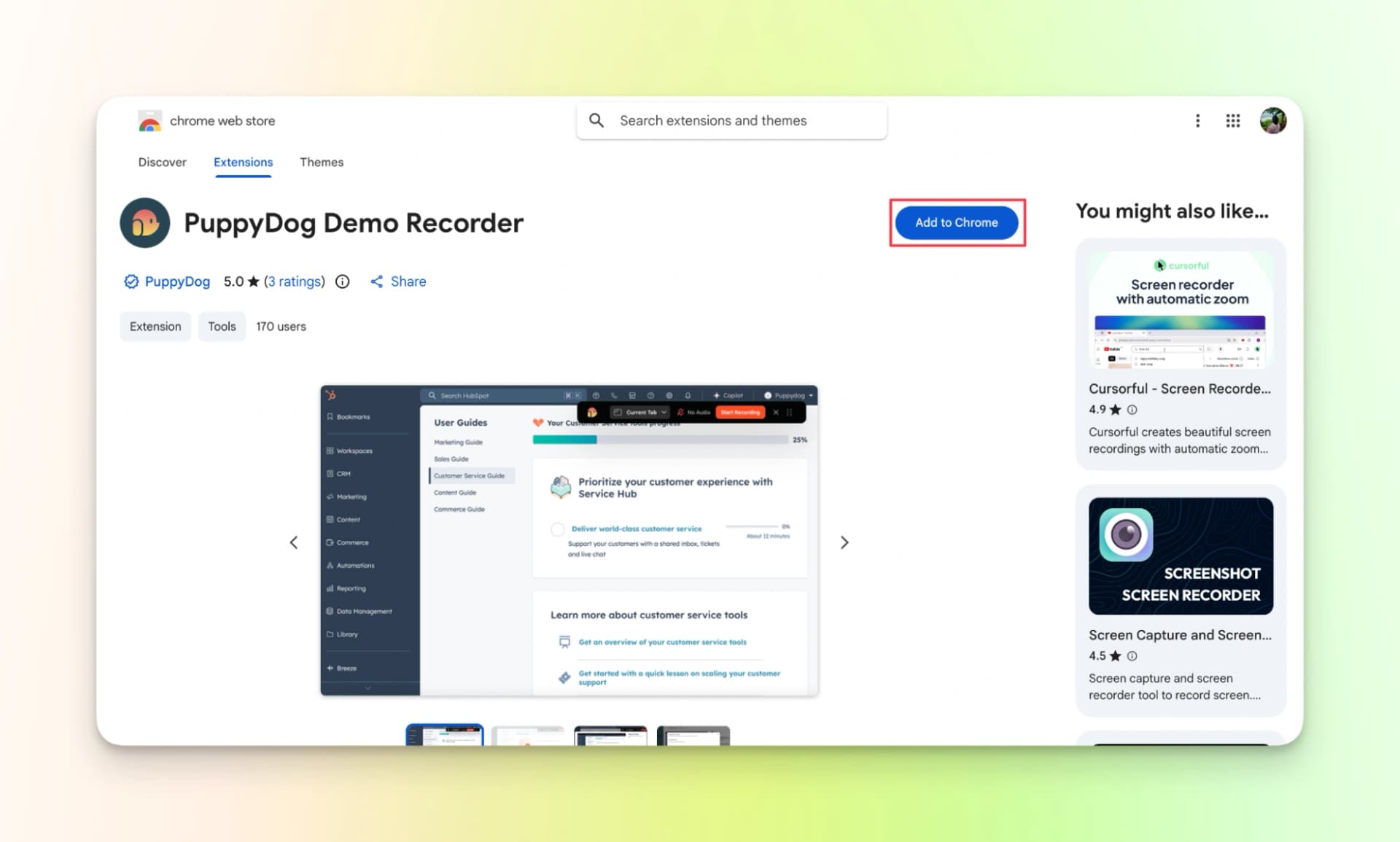
Task: Open the 3 ratings link
Action: coord(294,281)
